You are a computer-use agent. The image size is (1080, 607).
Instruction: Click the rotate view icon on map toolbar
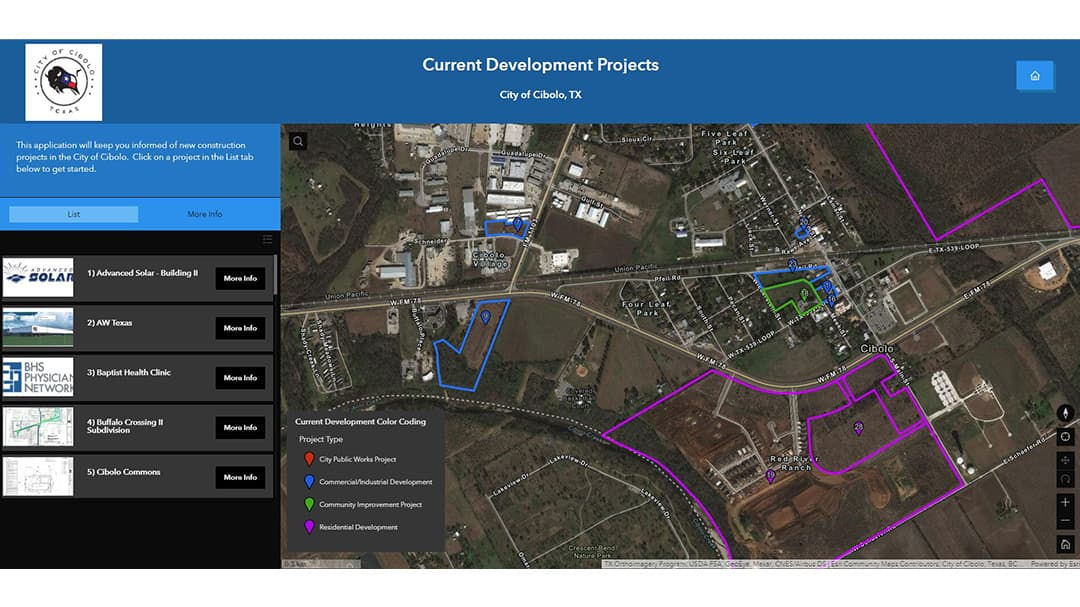[1065, 479]
